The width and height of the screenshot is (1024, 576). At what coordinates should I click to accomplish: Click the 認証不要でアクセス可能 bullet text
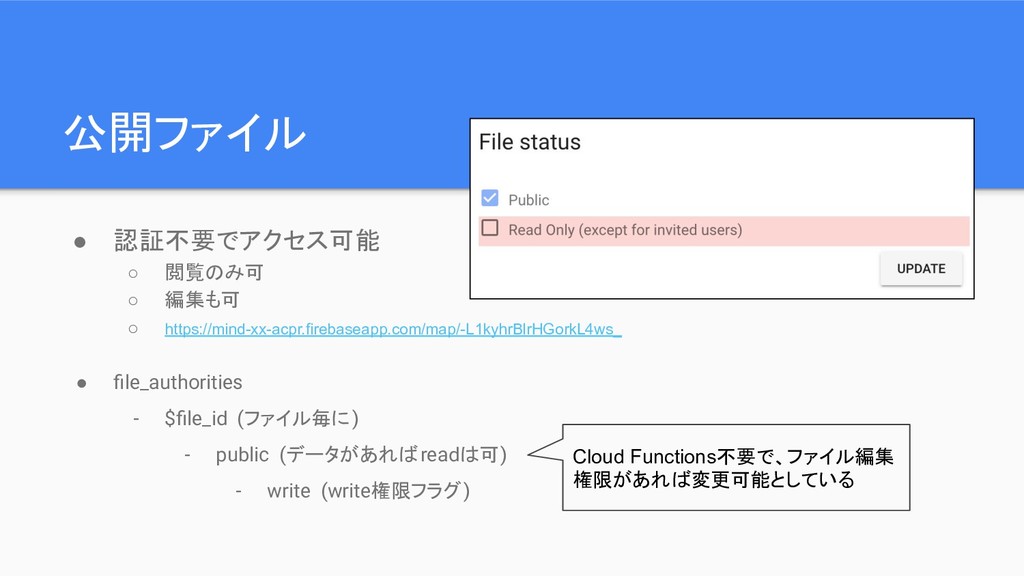point(246,240)
